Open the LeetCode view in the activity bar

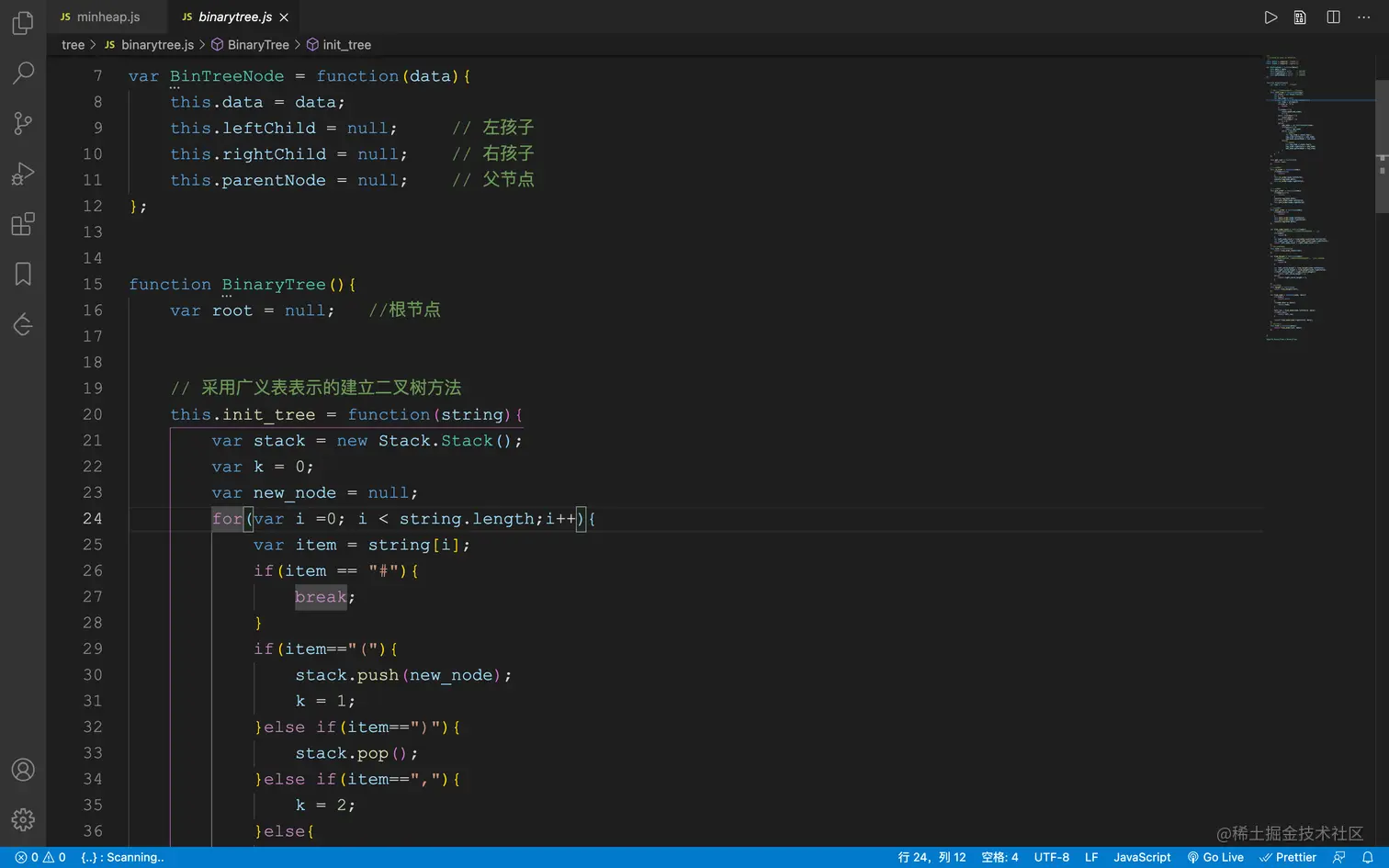(23, 324)
